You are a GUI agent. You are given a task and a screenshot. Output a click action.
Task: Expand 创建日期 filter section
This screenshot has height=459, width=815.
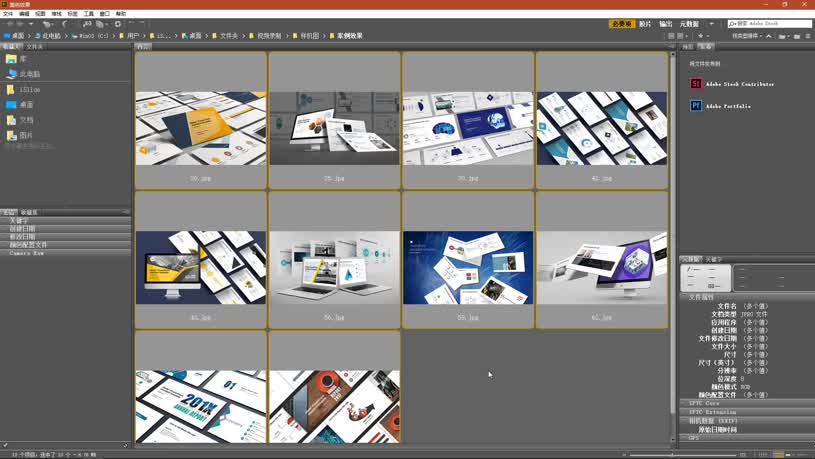[x=65, y=228]
